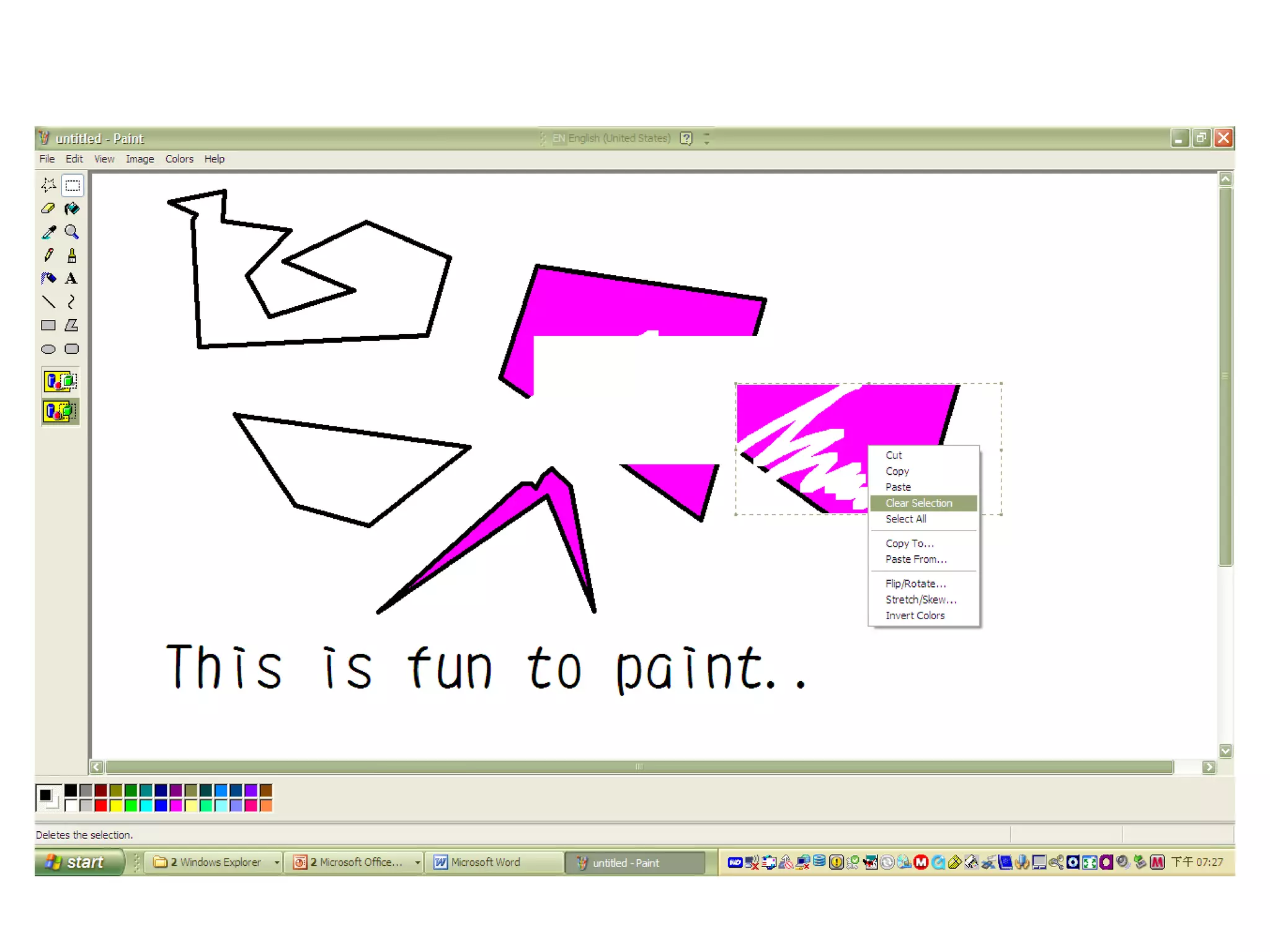Choose Clear Selection from context menu

point(918,503)
